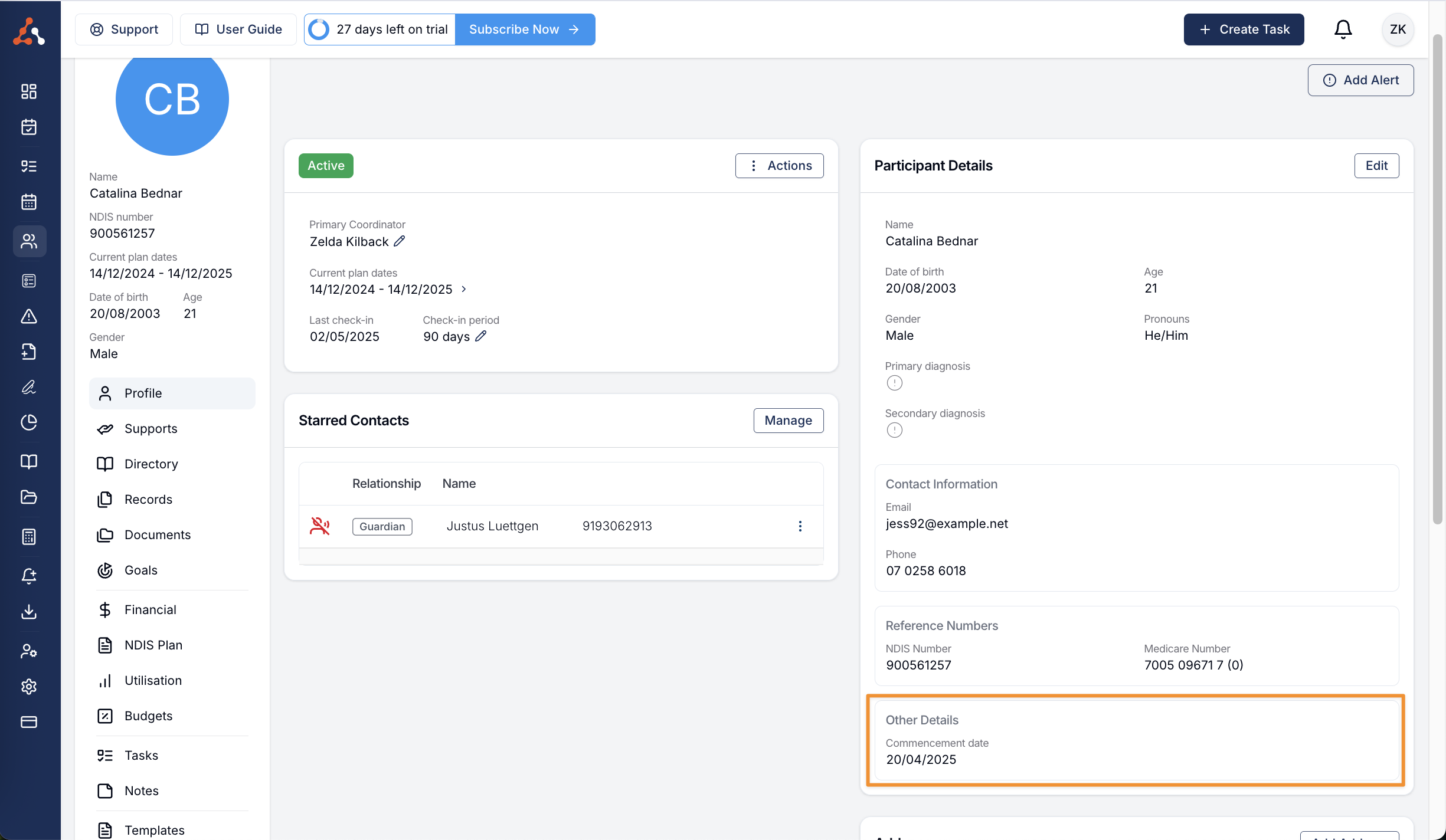1446x840 pixels.
Task: Expand current plan dates chevron
Action: (464, 289)
